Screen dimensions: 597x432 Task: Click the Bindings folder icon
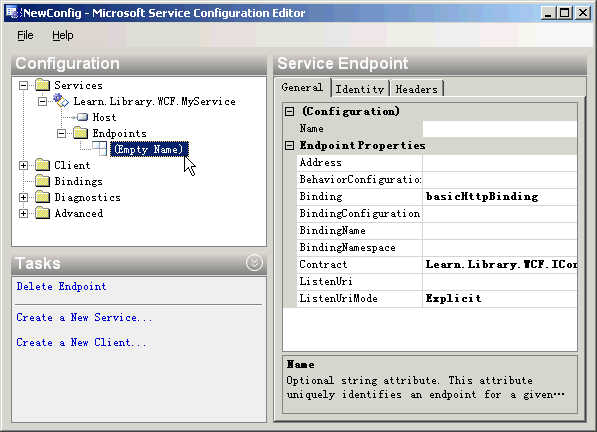43,181
